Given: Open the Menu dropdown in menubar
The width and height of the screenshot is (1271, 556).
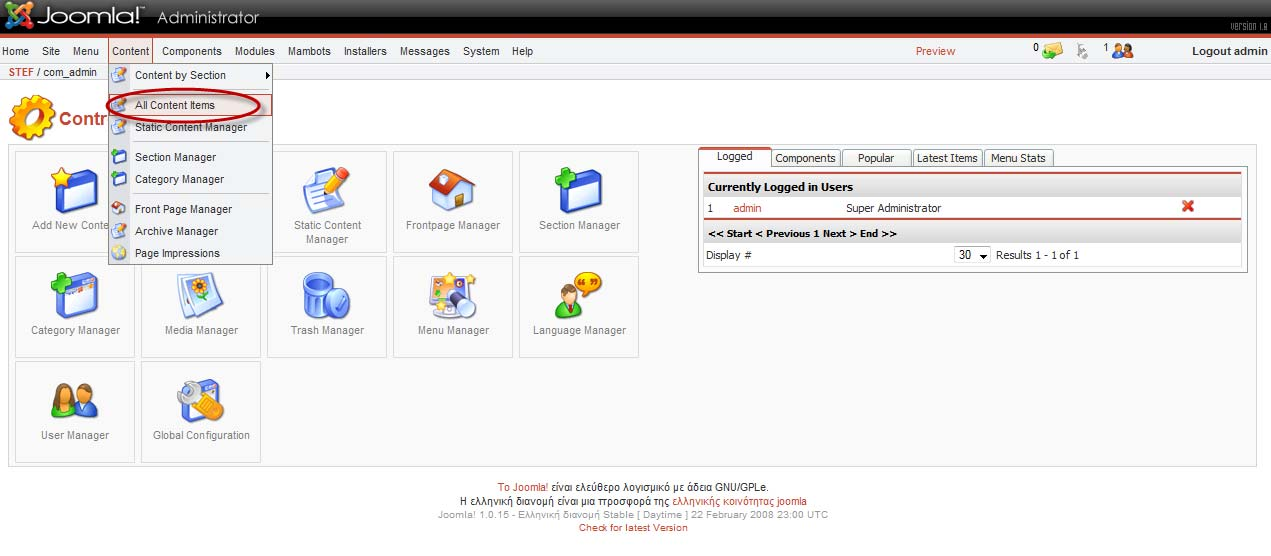Looking at the screenshot, I should [86, 51].
